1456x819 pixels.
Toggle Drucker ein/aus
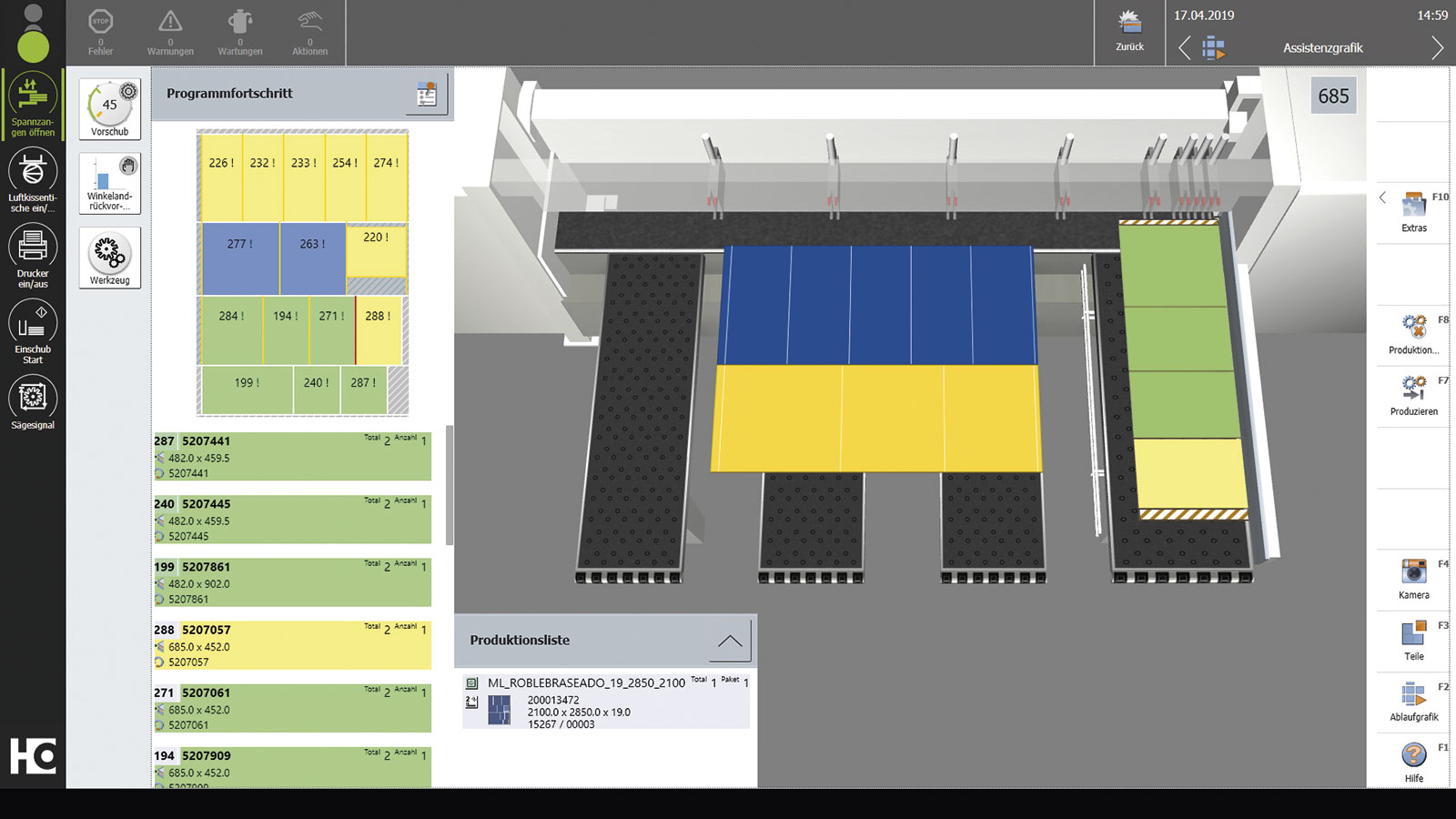[33, 248]
